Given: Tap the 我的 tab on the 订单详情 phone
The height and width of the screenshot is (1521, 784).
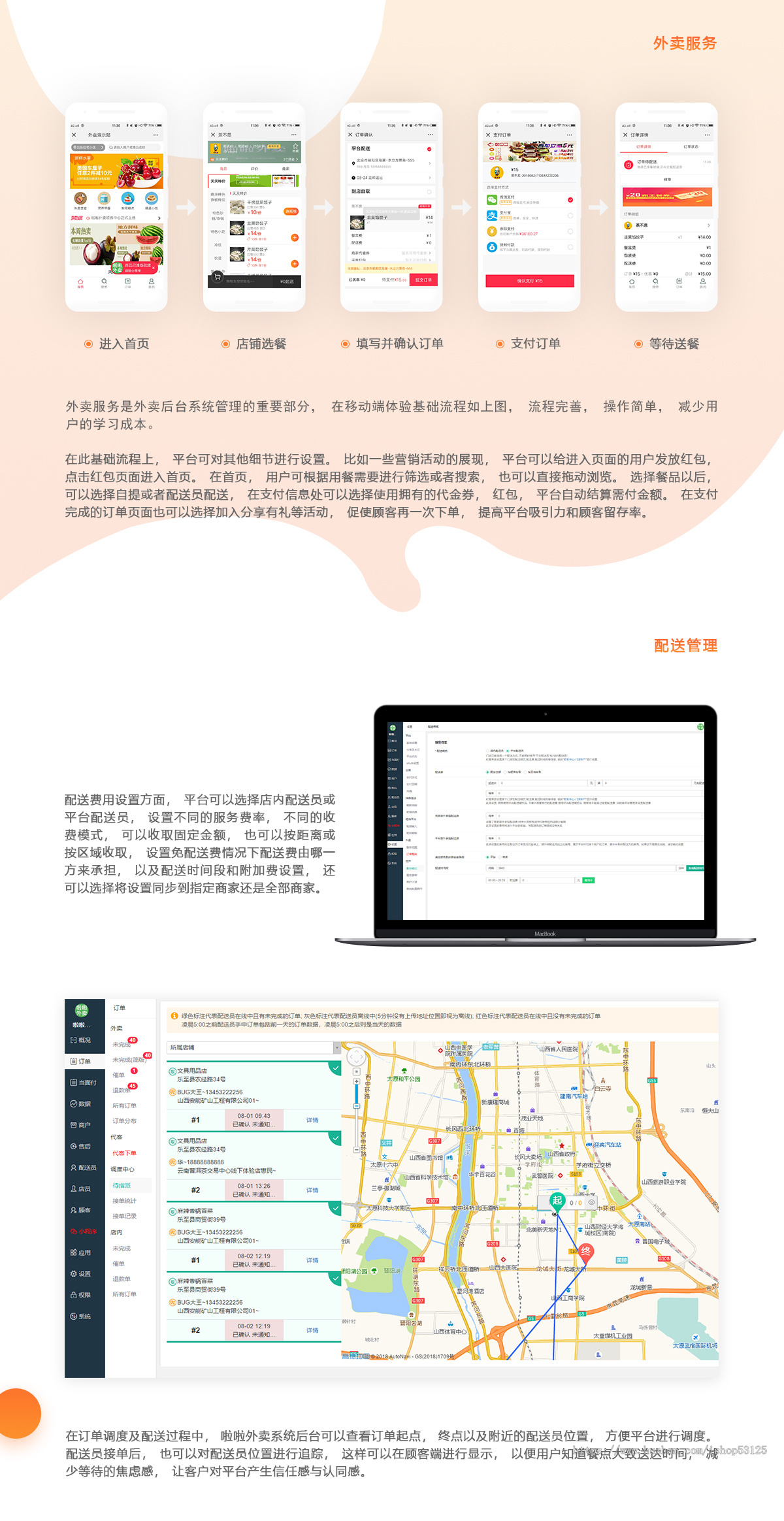Looking at the screenshot, I should [703, 283].
